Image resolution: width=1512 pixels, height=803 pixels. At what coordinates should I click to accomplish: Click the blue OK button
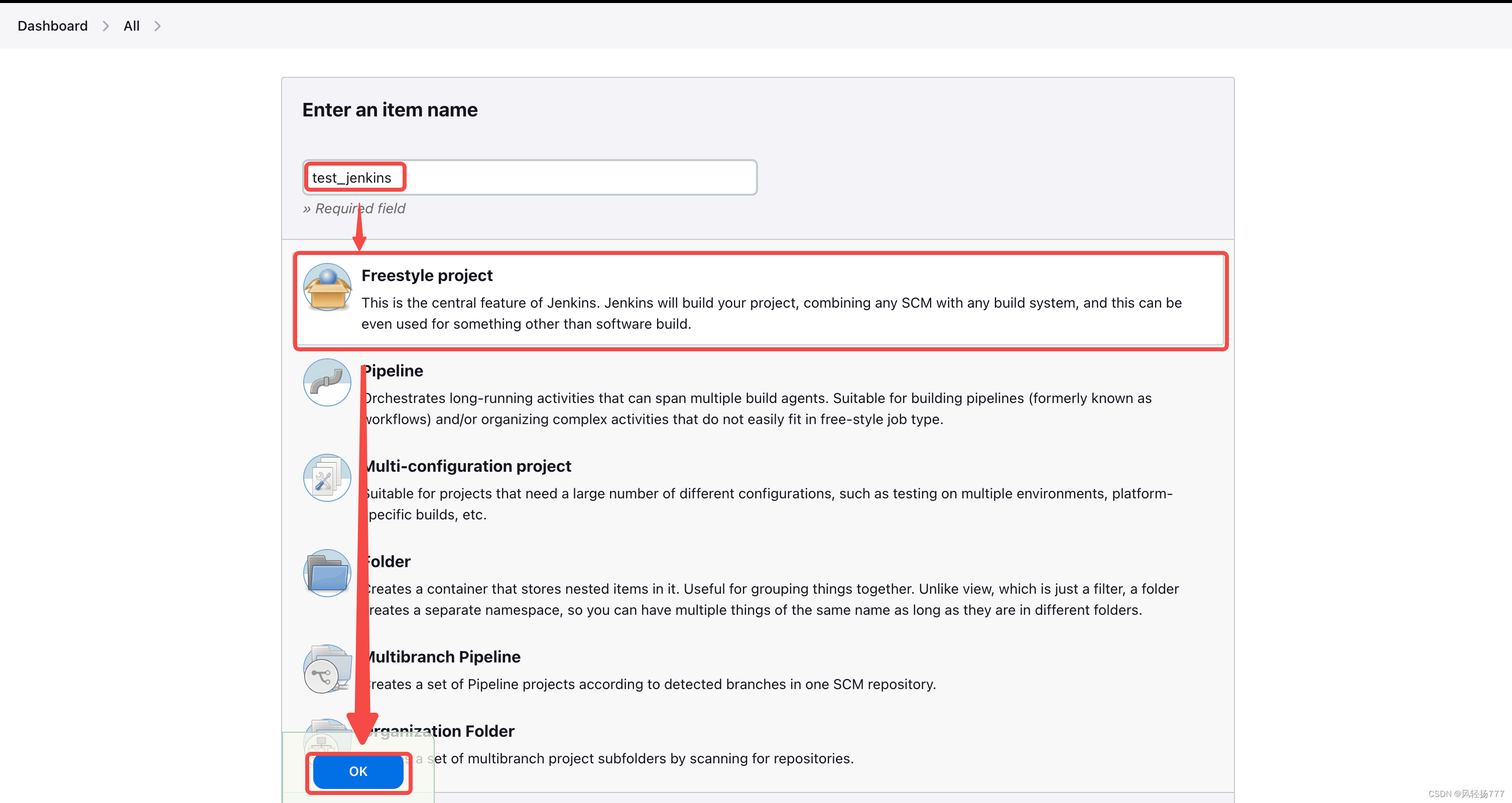coord(358,771)
